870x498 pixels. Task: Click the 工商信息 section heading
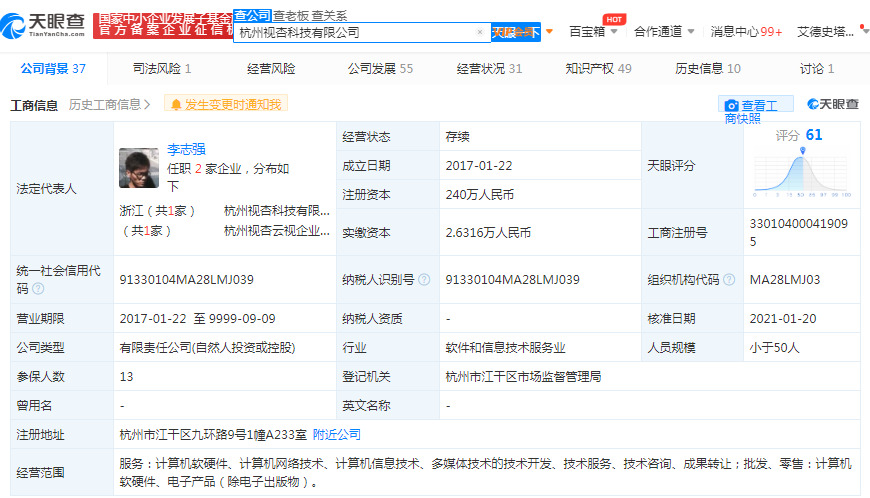34,105
